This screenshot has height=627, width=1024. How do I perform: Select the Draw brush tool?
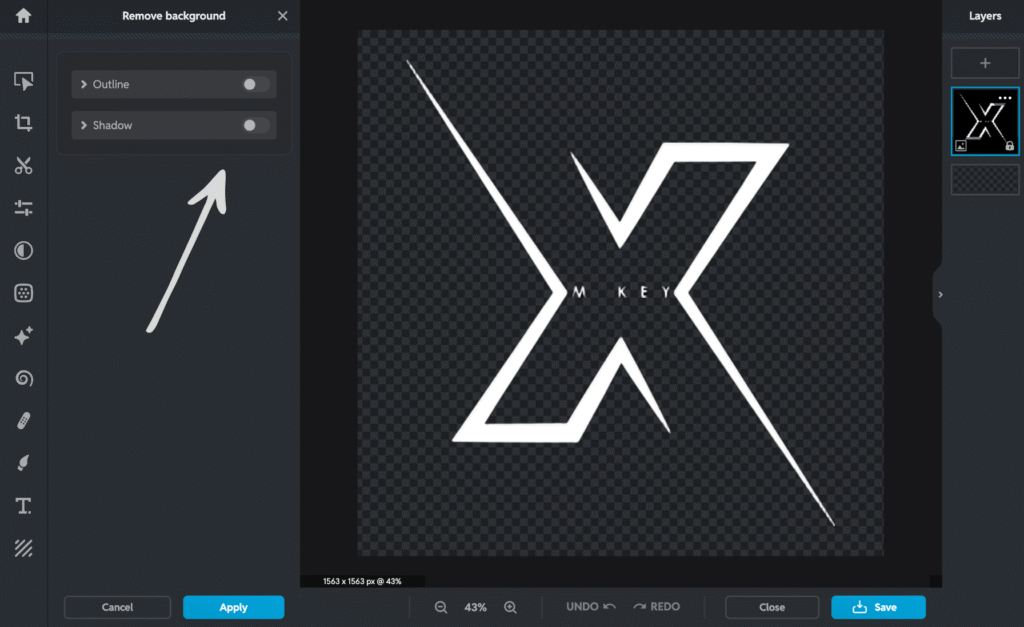tap(24, 463)
